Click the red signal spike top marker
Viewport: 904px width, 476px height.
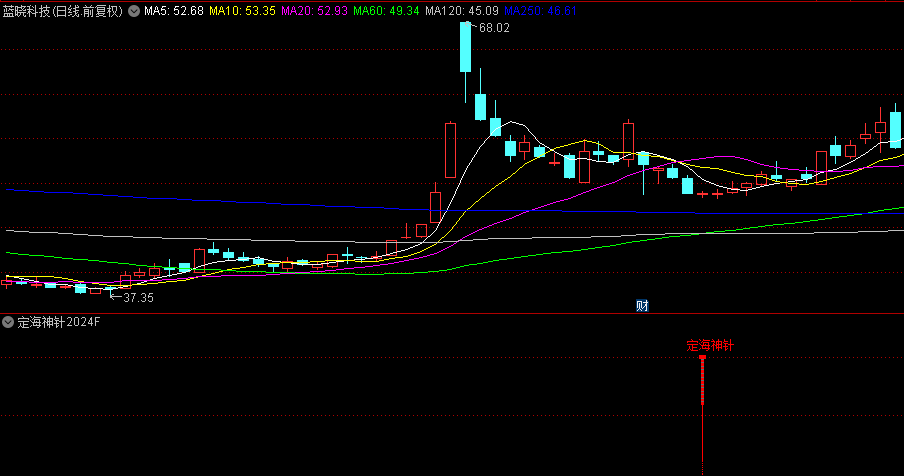(702, 358)
